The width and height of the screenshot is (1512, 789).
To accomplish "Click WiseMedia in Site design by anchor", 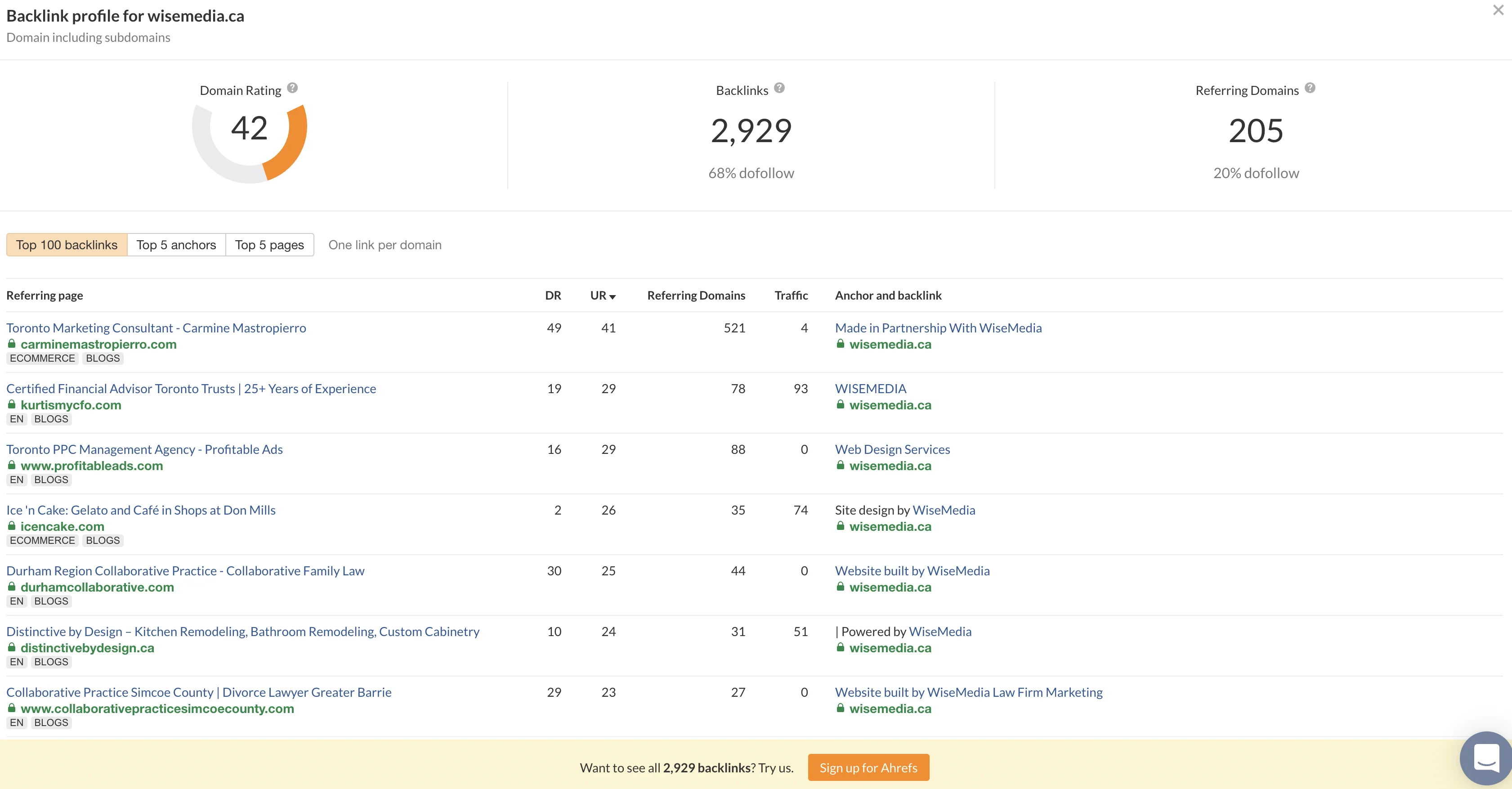I will 944,510.
